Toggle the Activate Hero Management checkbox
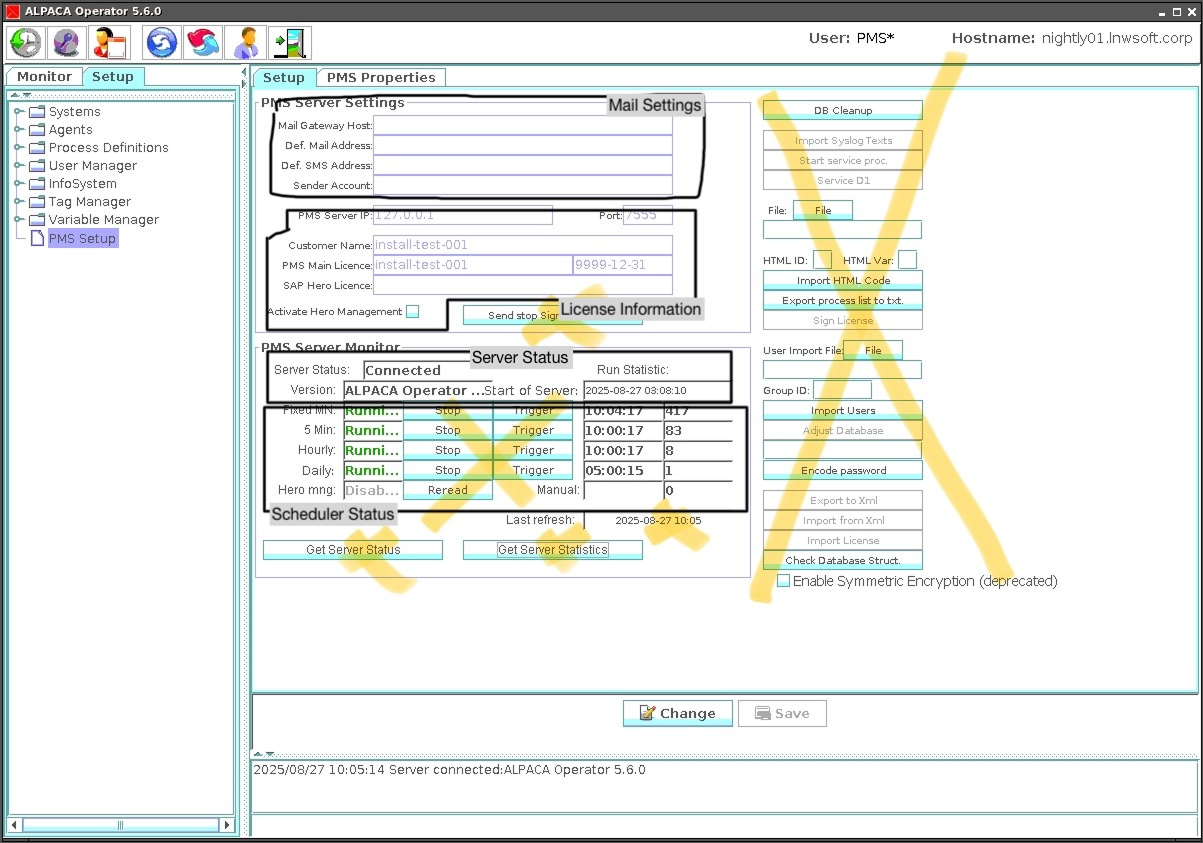The image size is (1203, 843). tap(412, 311)
